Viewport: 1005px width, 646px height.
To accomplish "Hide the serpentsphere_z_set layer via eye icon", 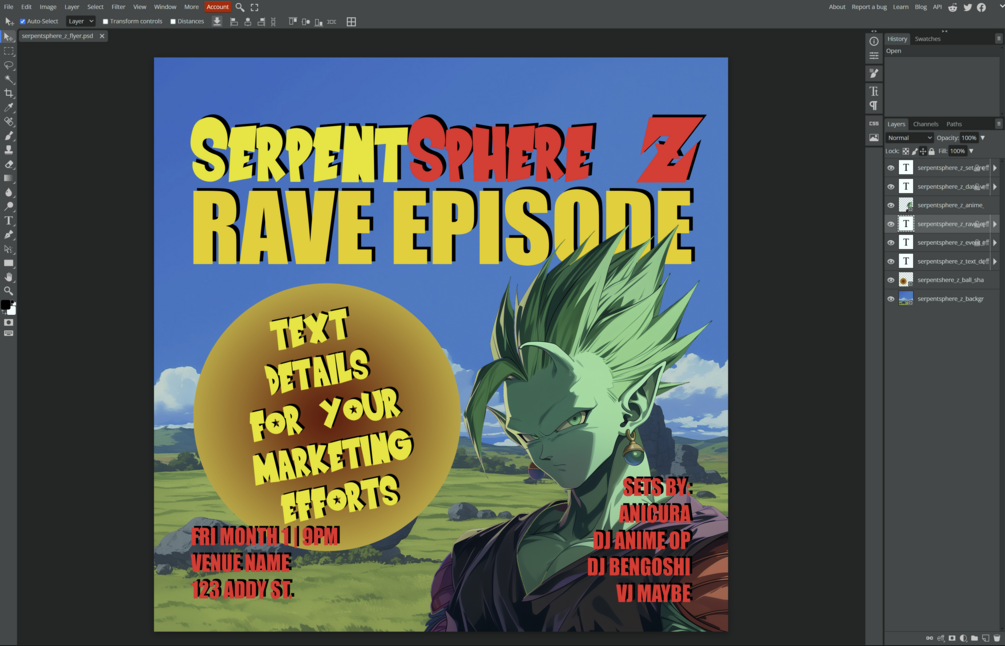I will (891, 168).
